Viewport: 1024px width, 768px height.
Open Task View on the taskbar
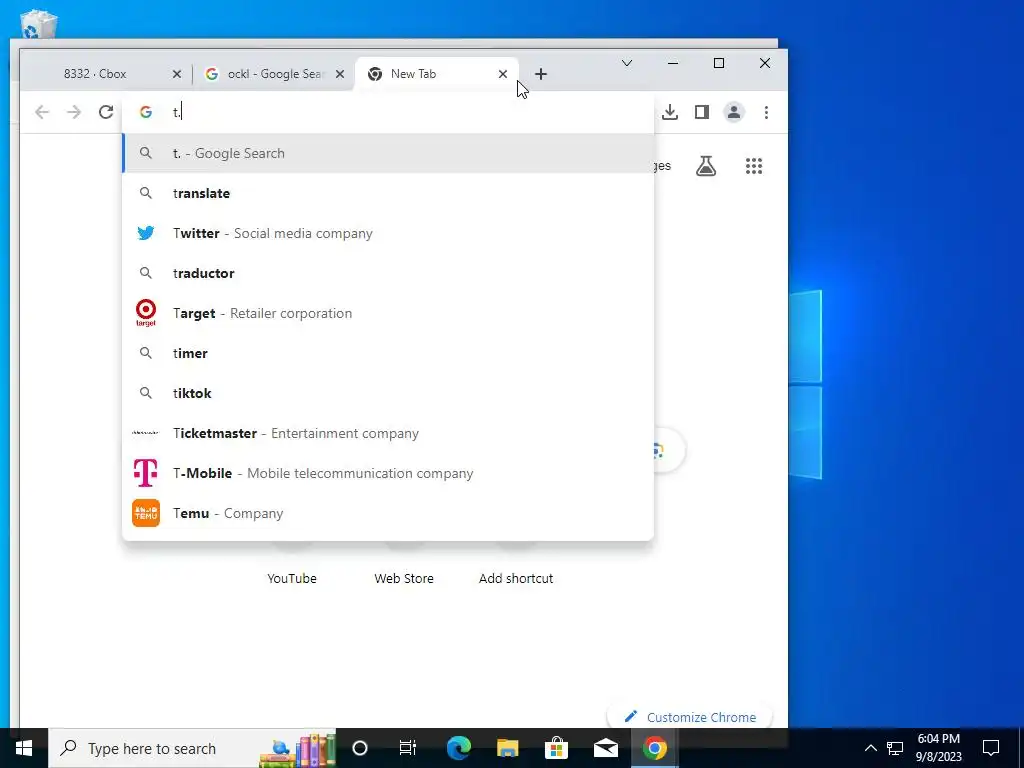tap(408, 748)
